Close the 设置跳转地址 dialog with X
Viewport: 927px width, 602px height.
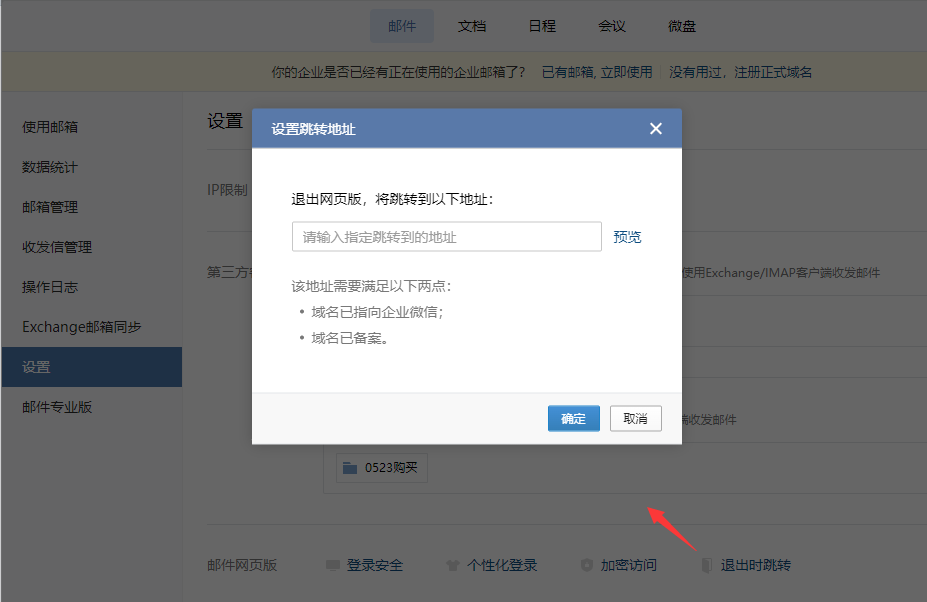pos(656,129)
